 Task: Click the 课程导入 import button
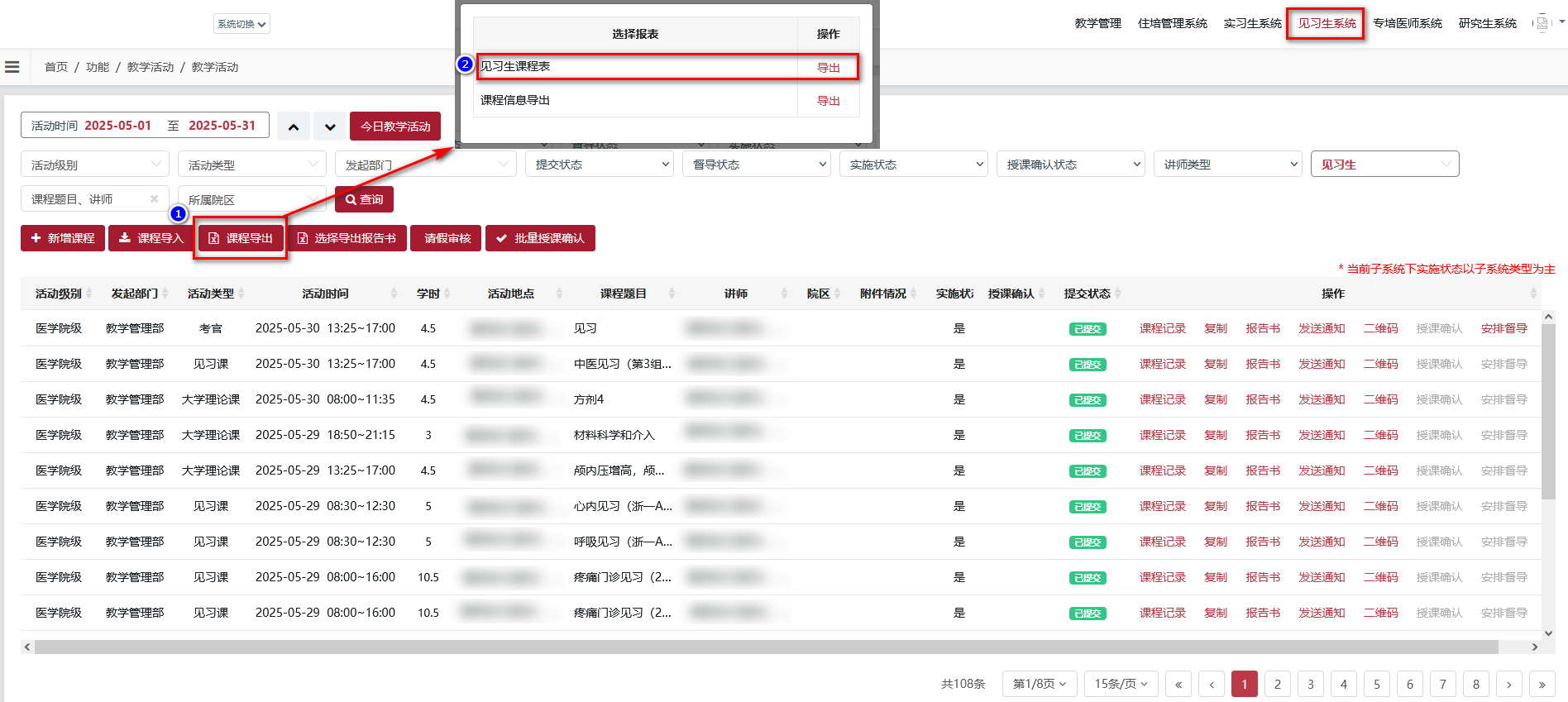click(151, 238)
